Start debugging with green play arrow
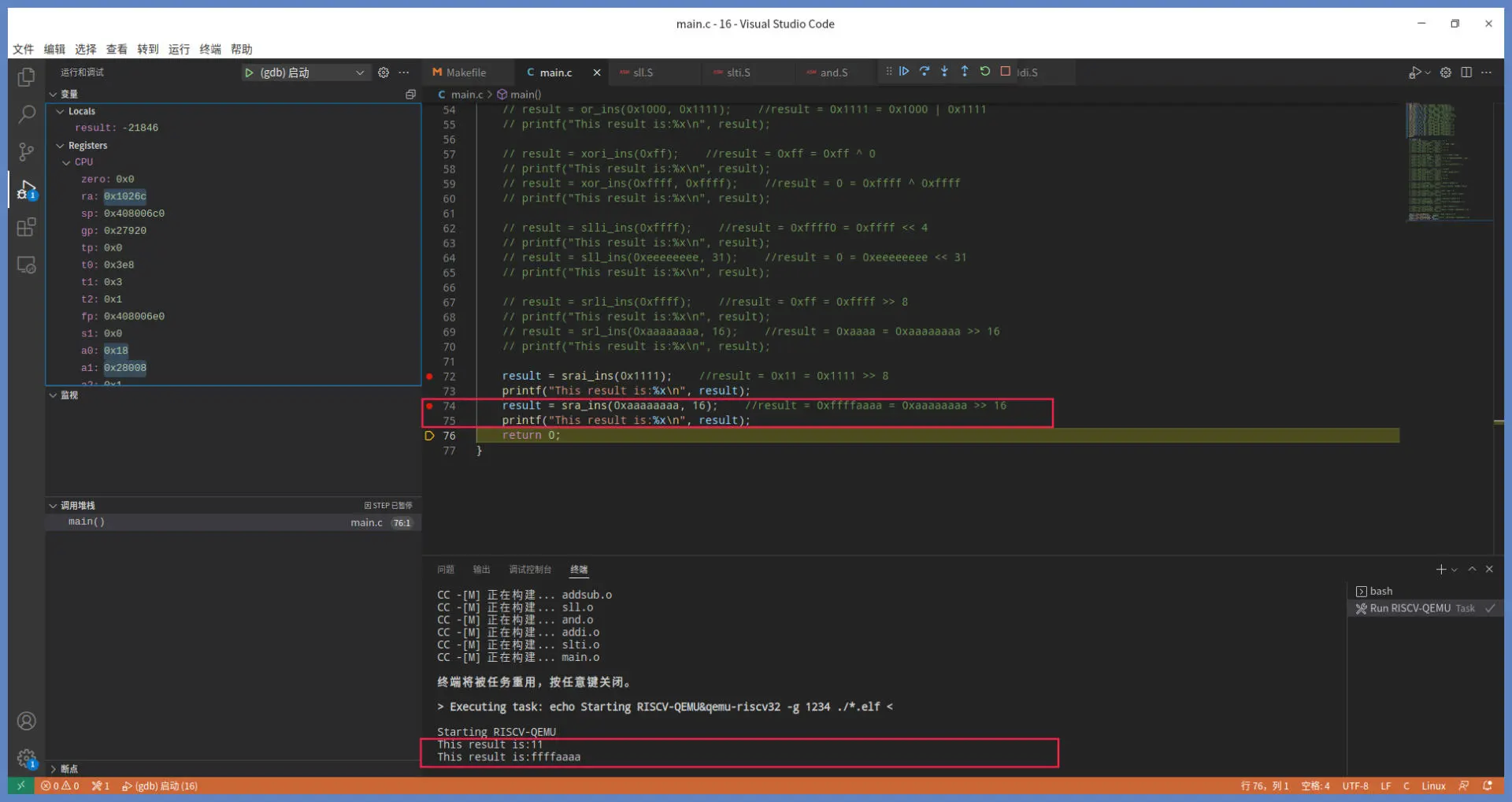Image resolution: width=1512 pixels, height=802 pixels. (x=249, y=72)
